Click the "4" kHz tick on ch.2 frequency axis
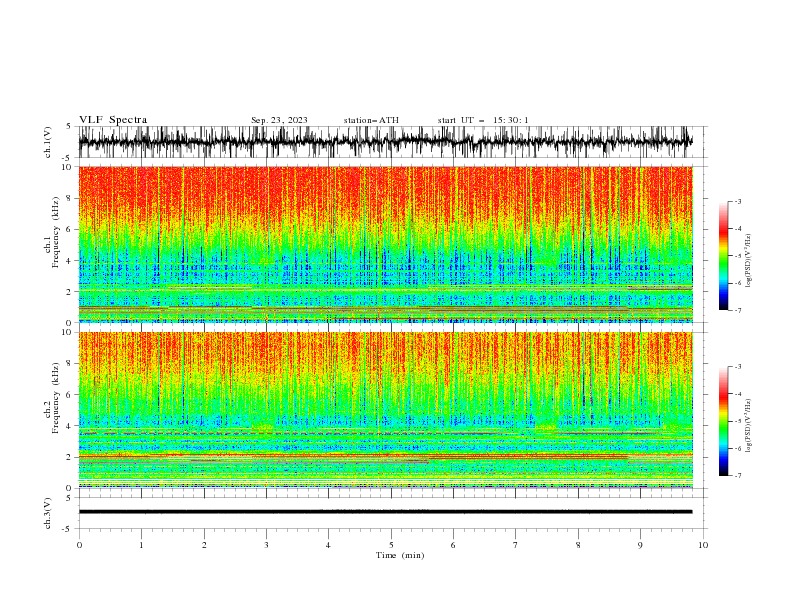Image resolution: width=792 pixels, height=612 pixels. pos(70,426)
